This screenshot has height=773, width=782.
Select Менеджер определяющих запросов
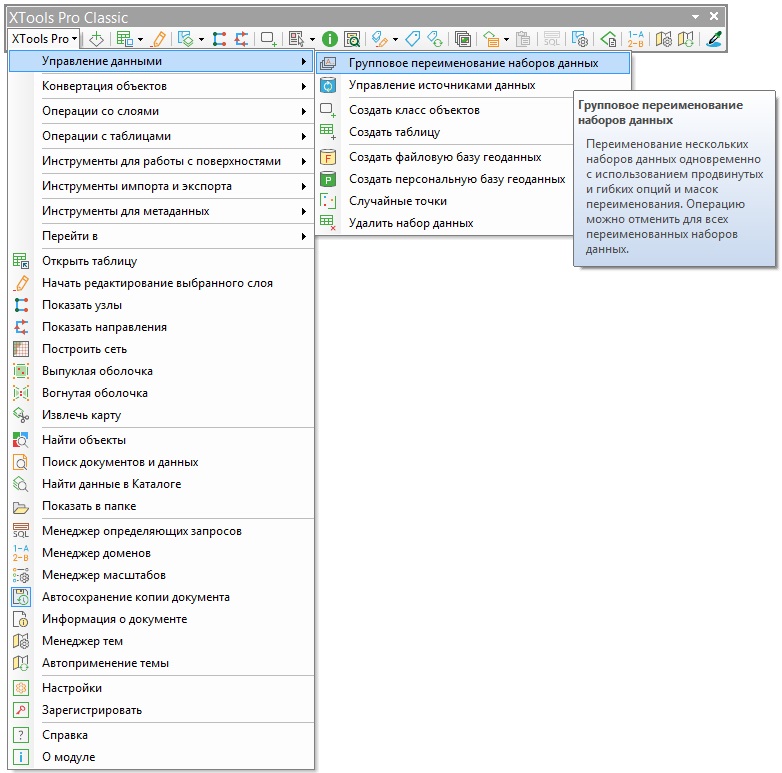(x=162, y=531)
